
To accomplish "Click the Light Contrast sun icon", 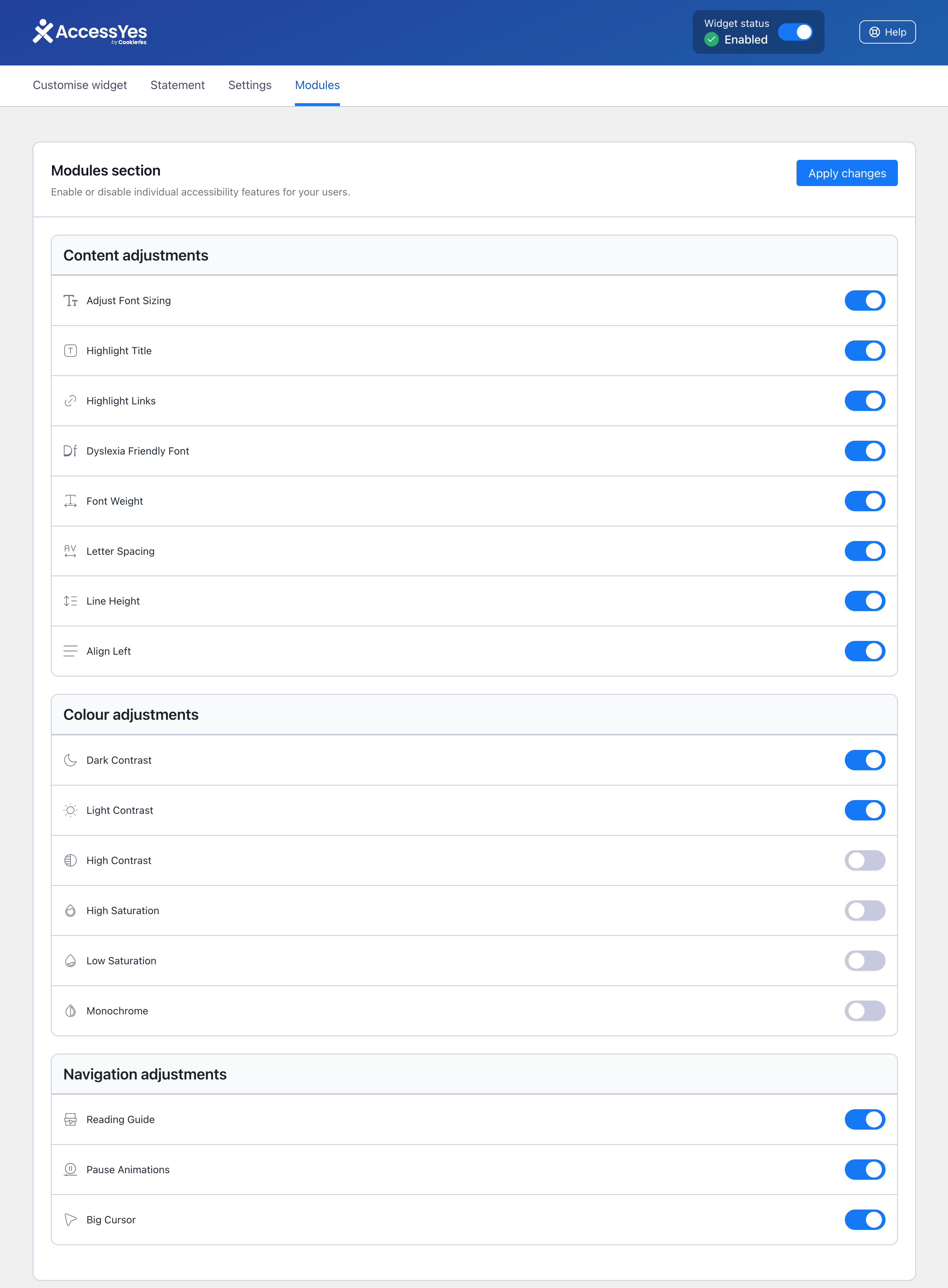I will [70, 810].
